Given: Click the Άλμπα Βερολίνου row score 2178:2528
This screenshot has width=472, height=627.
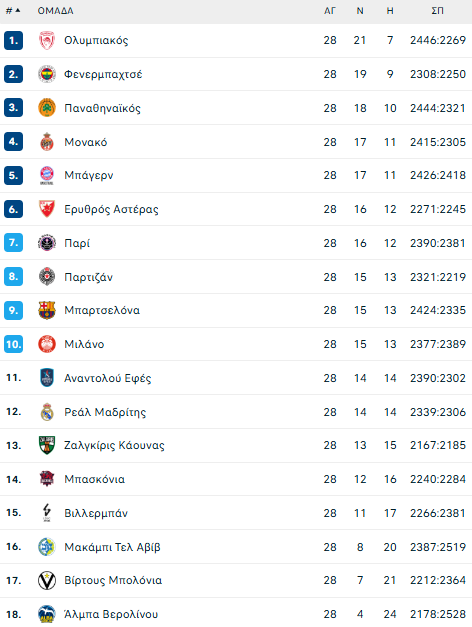Looking at the screenshot, I should pyautogui.click(x=438, y=614).
